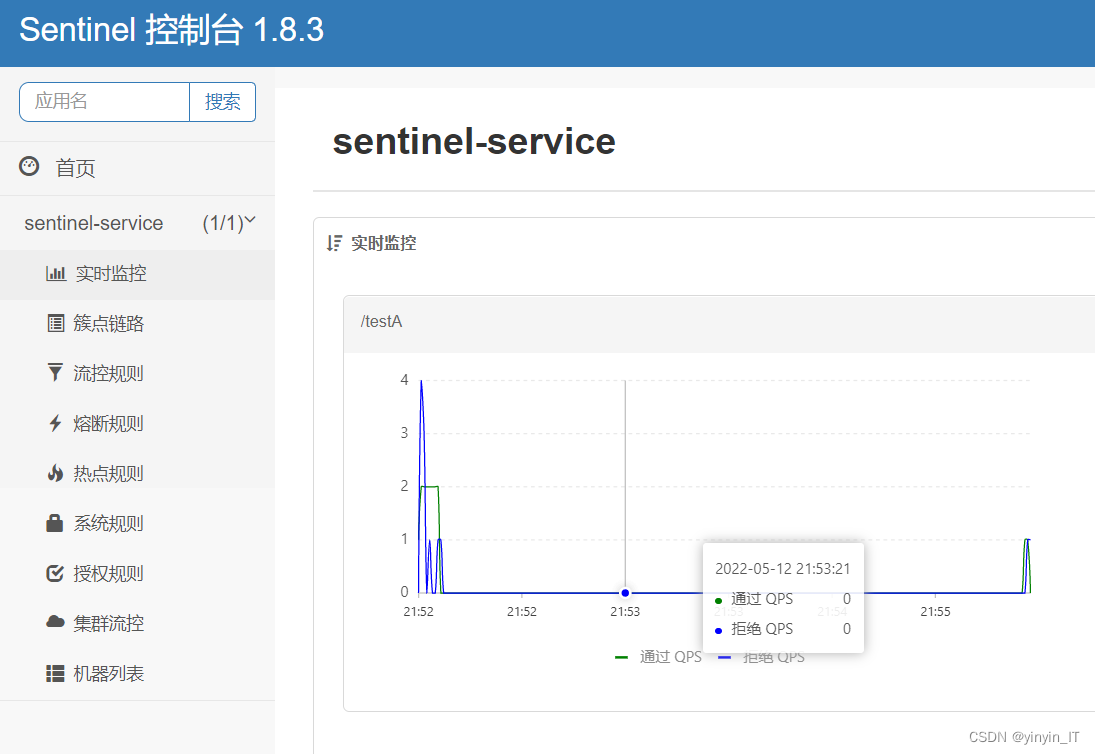This screenshot has width=1095, height=754.
Task: Open the 首页 home menu item
Action: [138, 168]
